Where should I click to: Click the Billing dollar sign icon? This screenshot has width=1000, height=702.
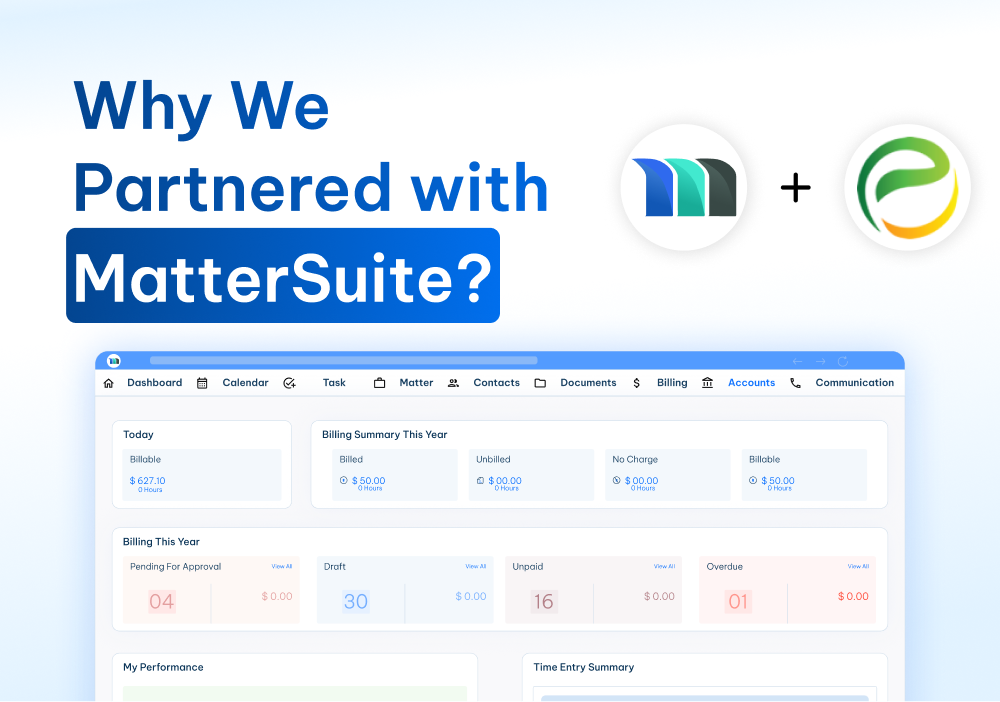[637, 383]
